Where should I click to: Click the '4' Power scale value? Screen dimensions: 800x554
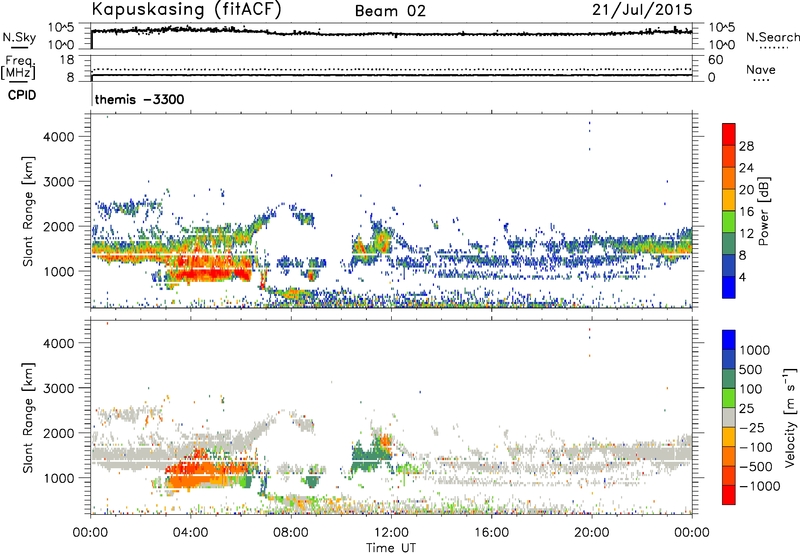pos(743,277)
